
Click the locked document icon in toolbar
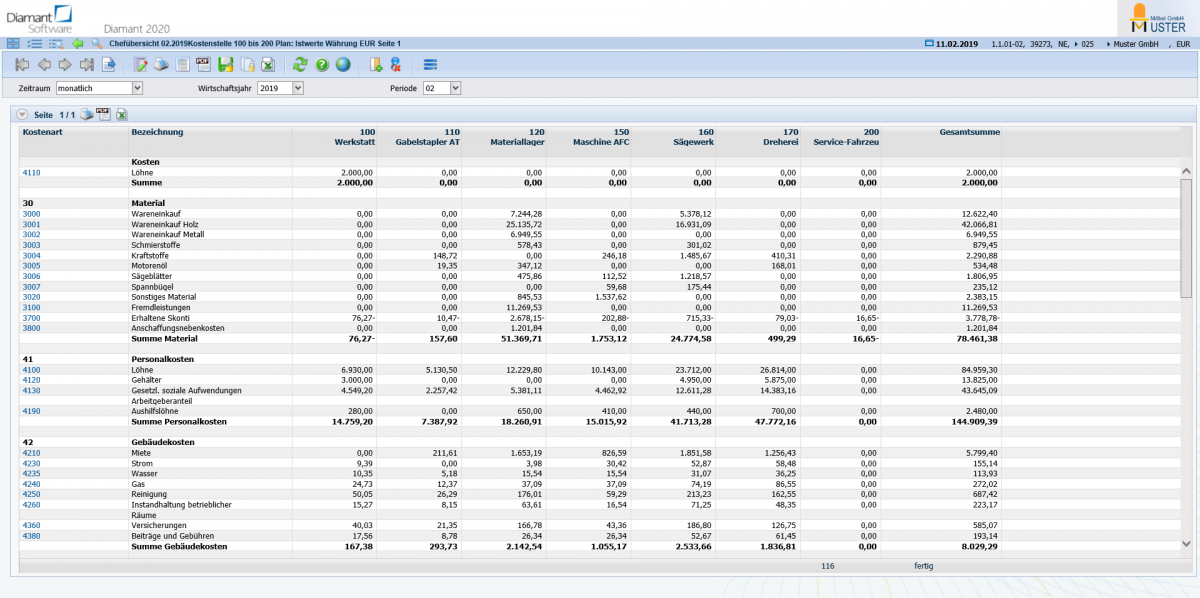click(x=246, y=65)
